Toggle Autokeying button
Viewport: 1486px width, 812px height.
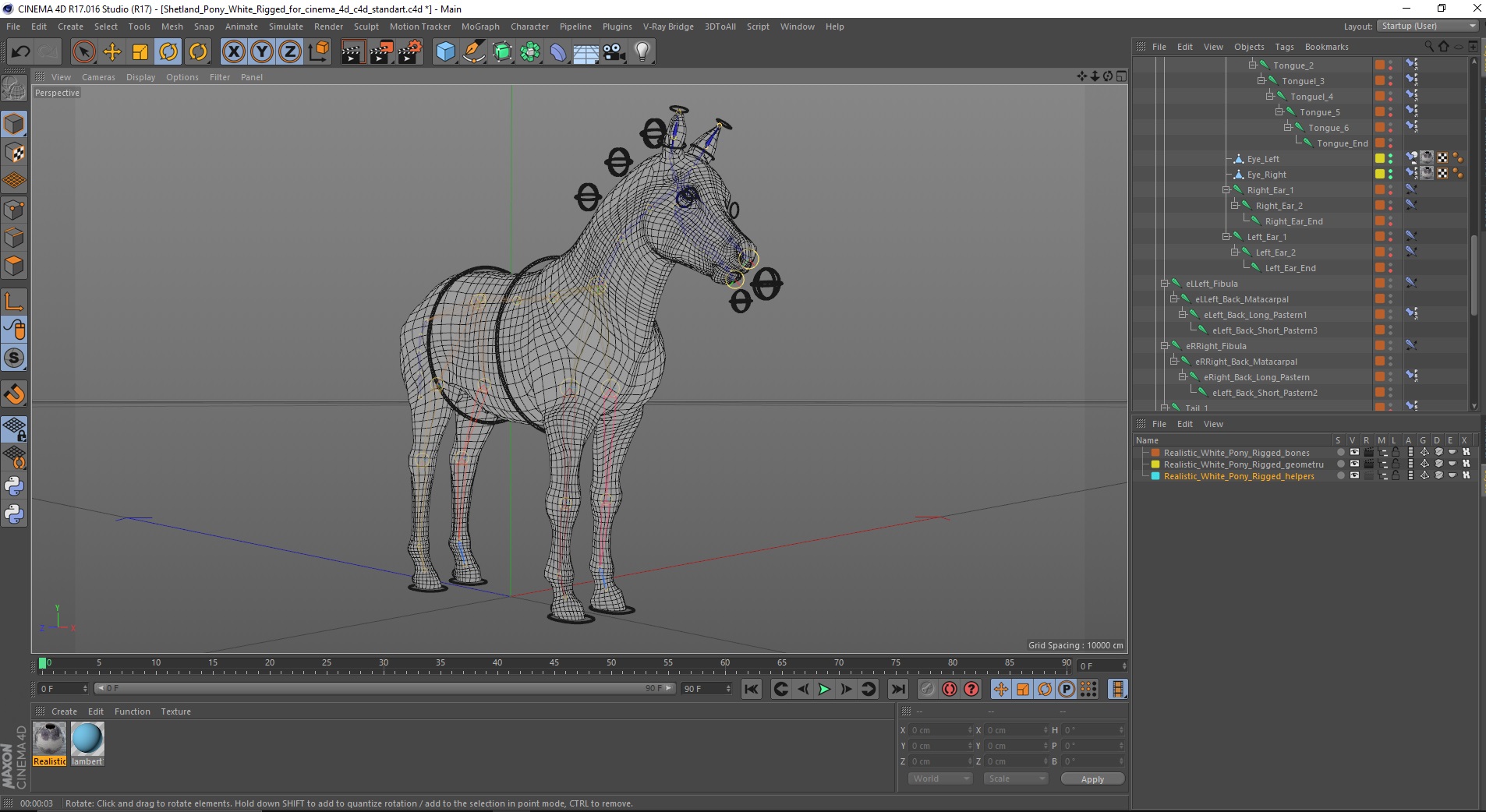click(x=949, y=689)
